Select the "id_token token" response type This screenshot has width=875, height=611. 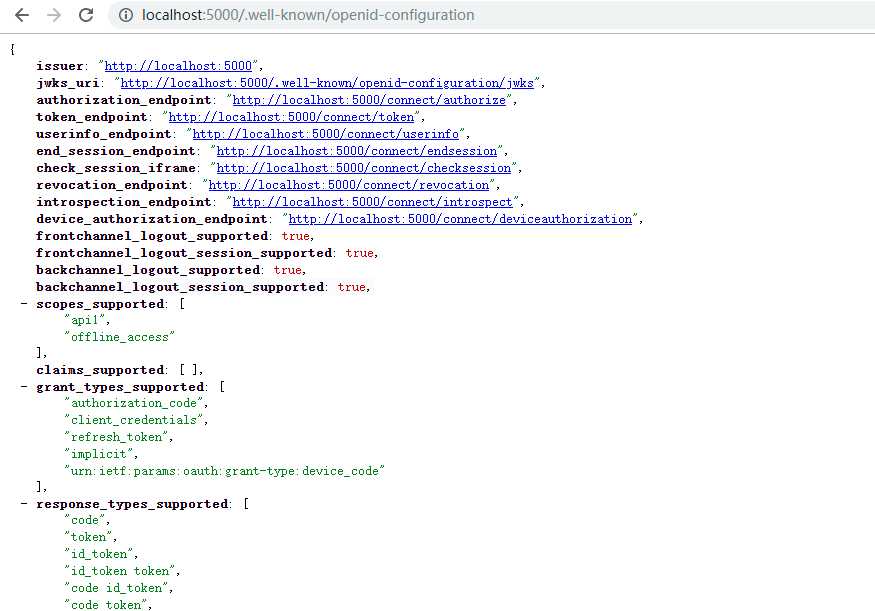tap(120, 571)
